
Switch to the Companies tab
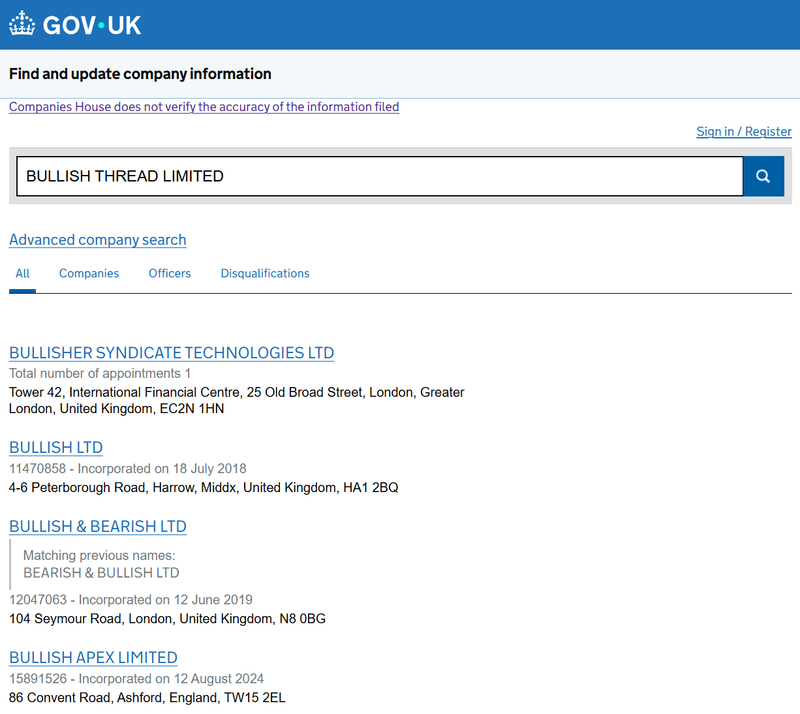(89, 274)
